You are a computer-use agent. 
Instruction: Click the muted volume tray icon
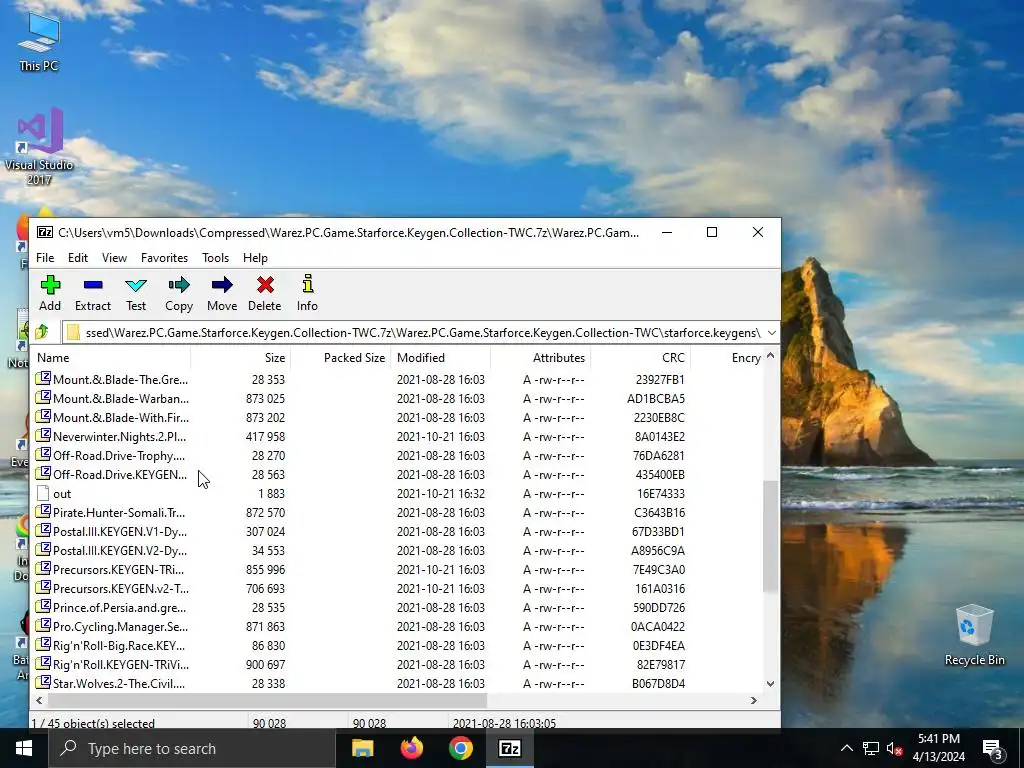pyautogui.click(x=894, y=749)
